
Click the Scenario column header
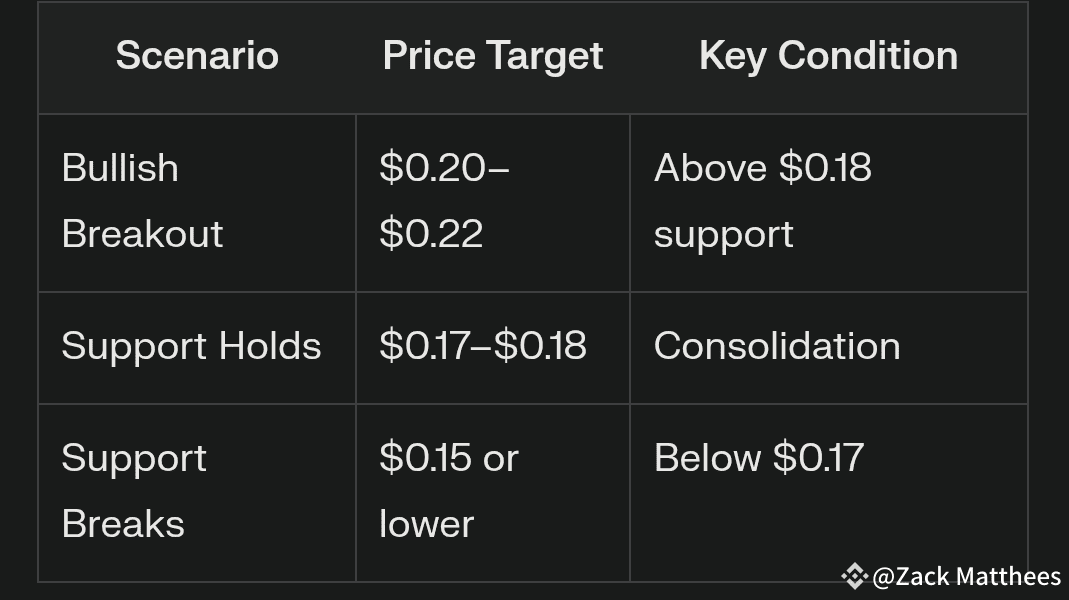click(x=197, y=56)
